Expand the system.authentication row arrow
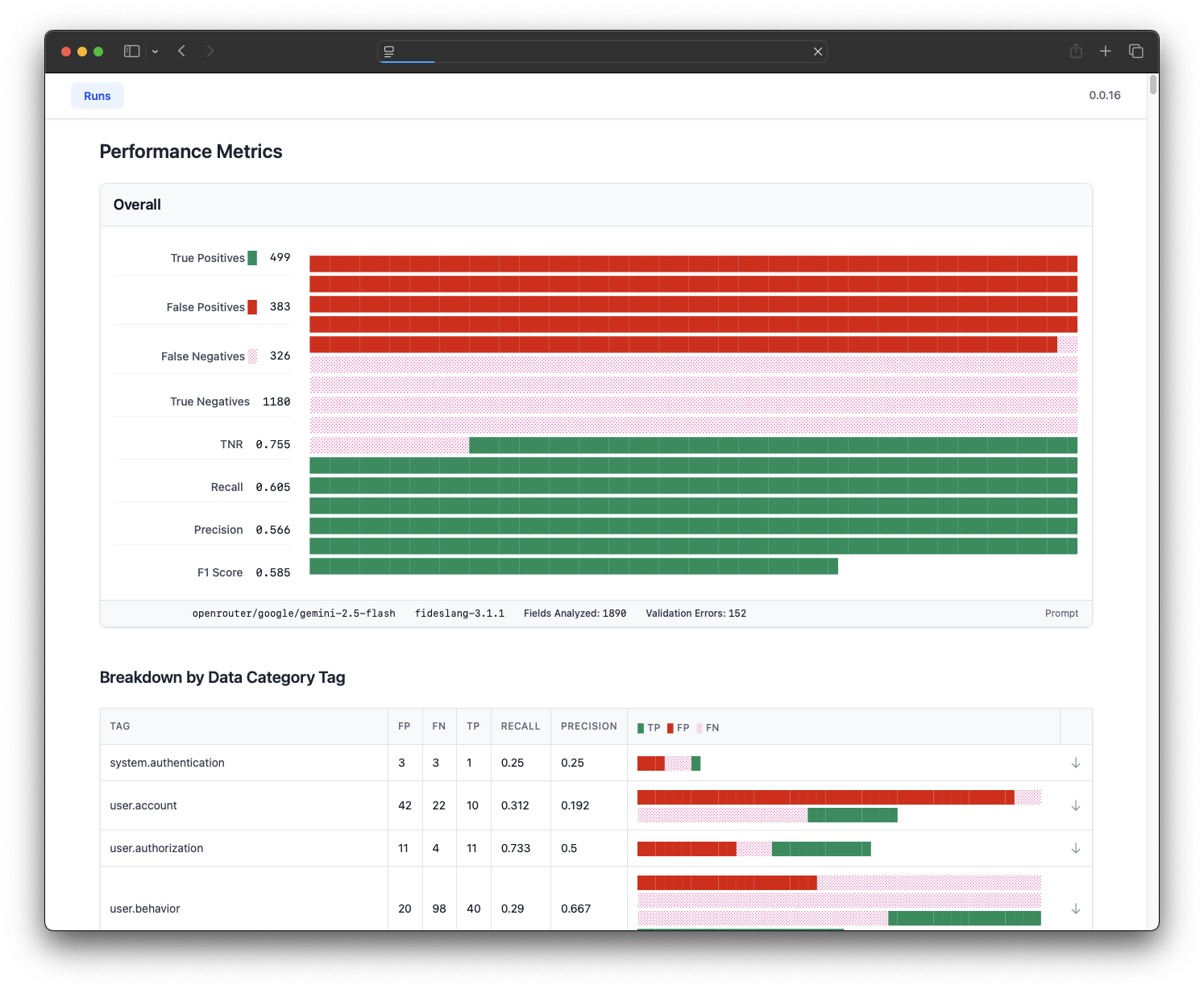This screenshot has width=1204, height=990. click(1075, 763)
